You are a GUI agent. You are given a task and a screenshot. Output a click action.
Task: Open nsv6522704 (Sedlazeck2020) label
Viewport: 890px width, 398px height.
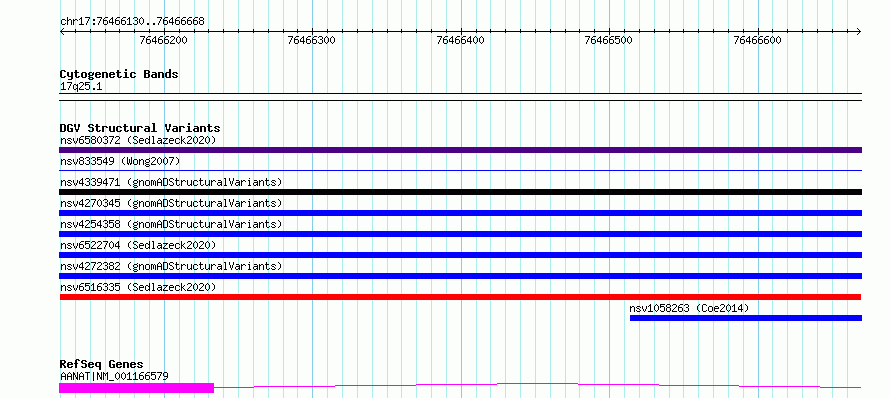(x=138, y=245)
